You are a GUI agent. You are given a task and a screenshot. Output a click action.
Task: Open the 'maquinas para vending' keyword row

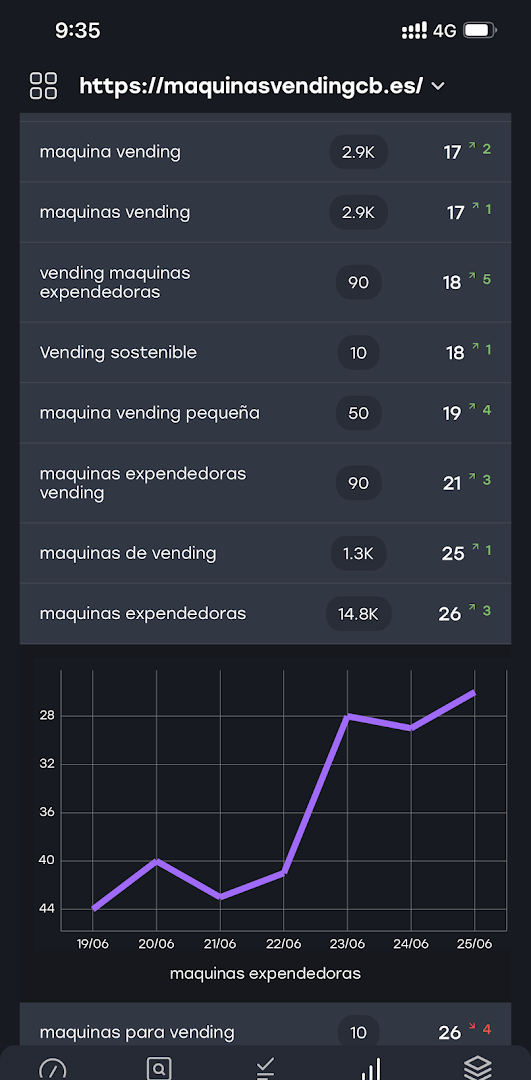click(x=265, y=1032)
